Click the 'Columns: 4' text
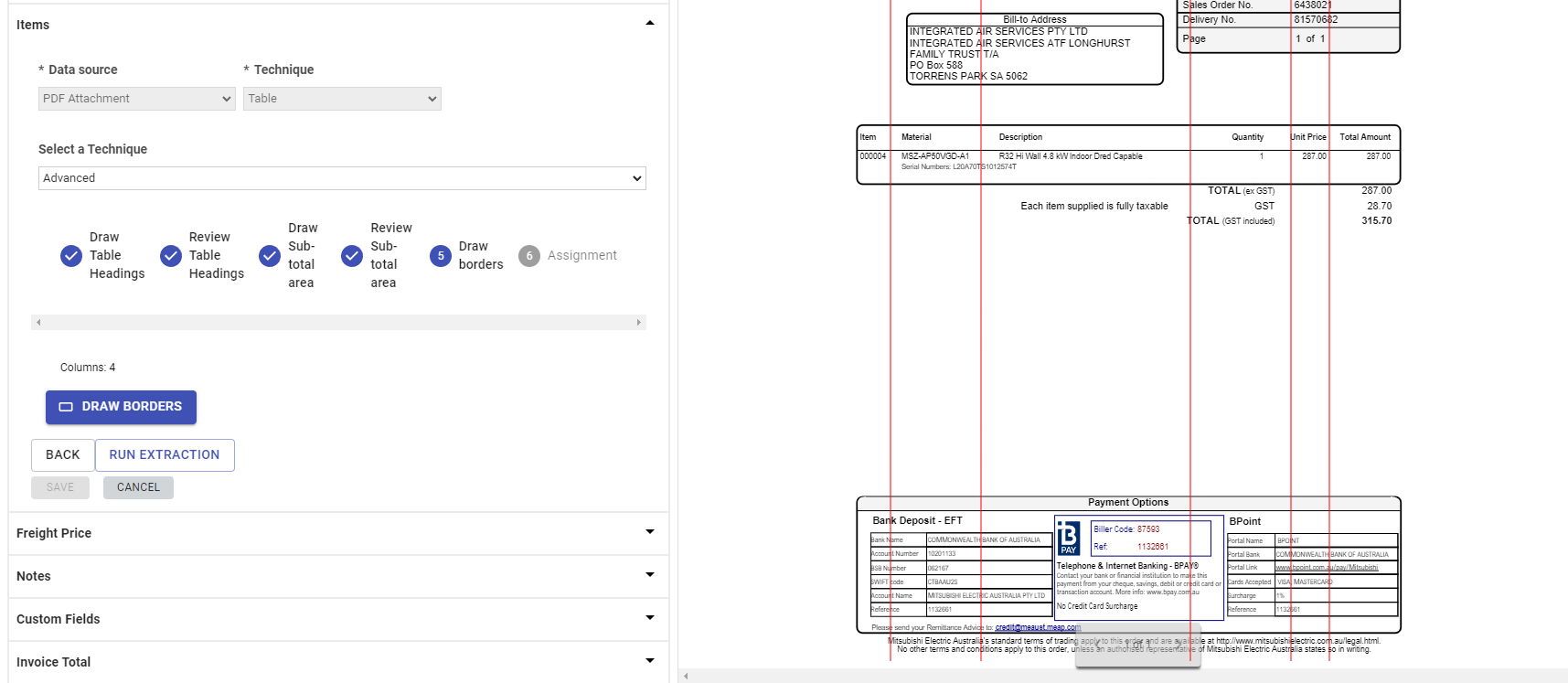Screen dimensions: 1568x683 [88, 368]
